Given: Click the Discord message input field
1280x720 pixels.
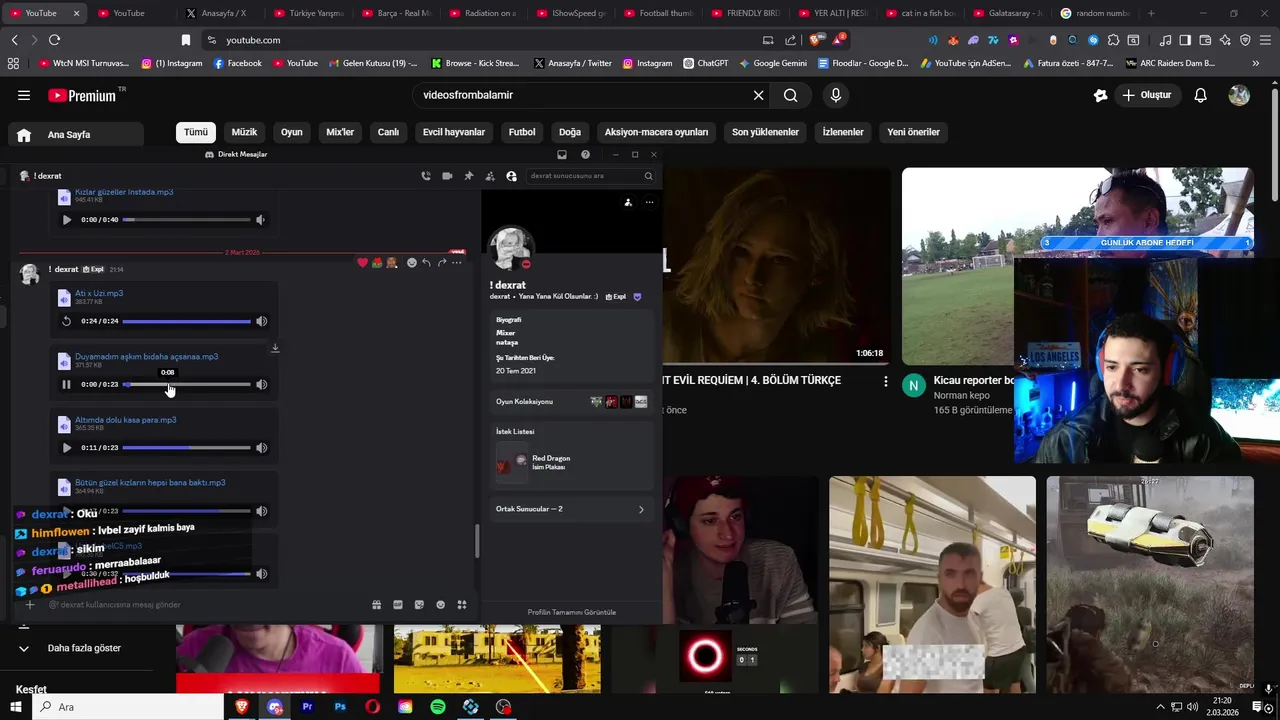Looking at the screenshot, I should pyautogui.click(x=205, y=605).
